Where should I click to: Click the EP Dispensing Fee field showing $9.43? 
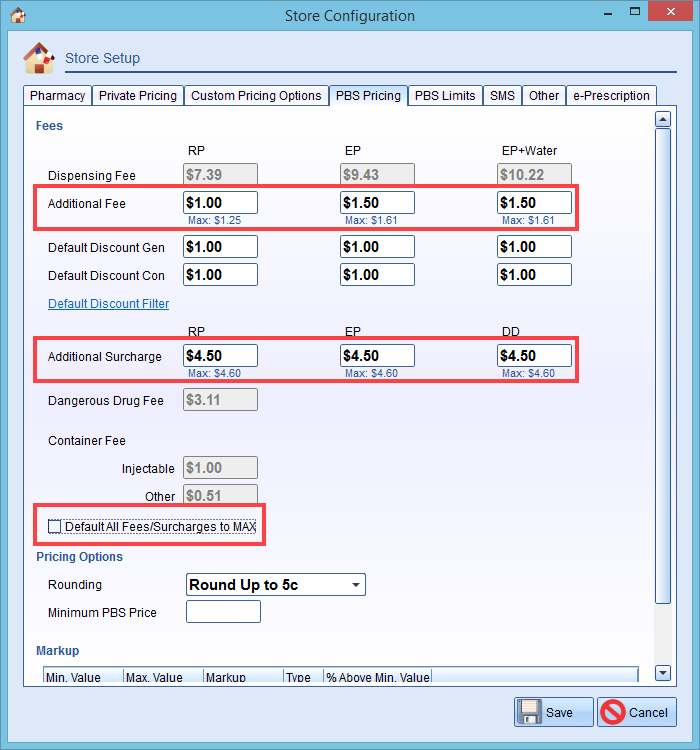tap(377, 174)
